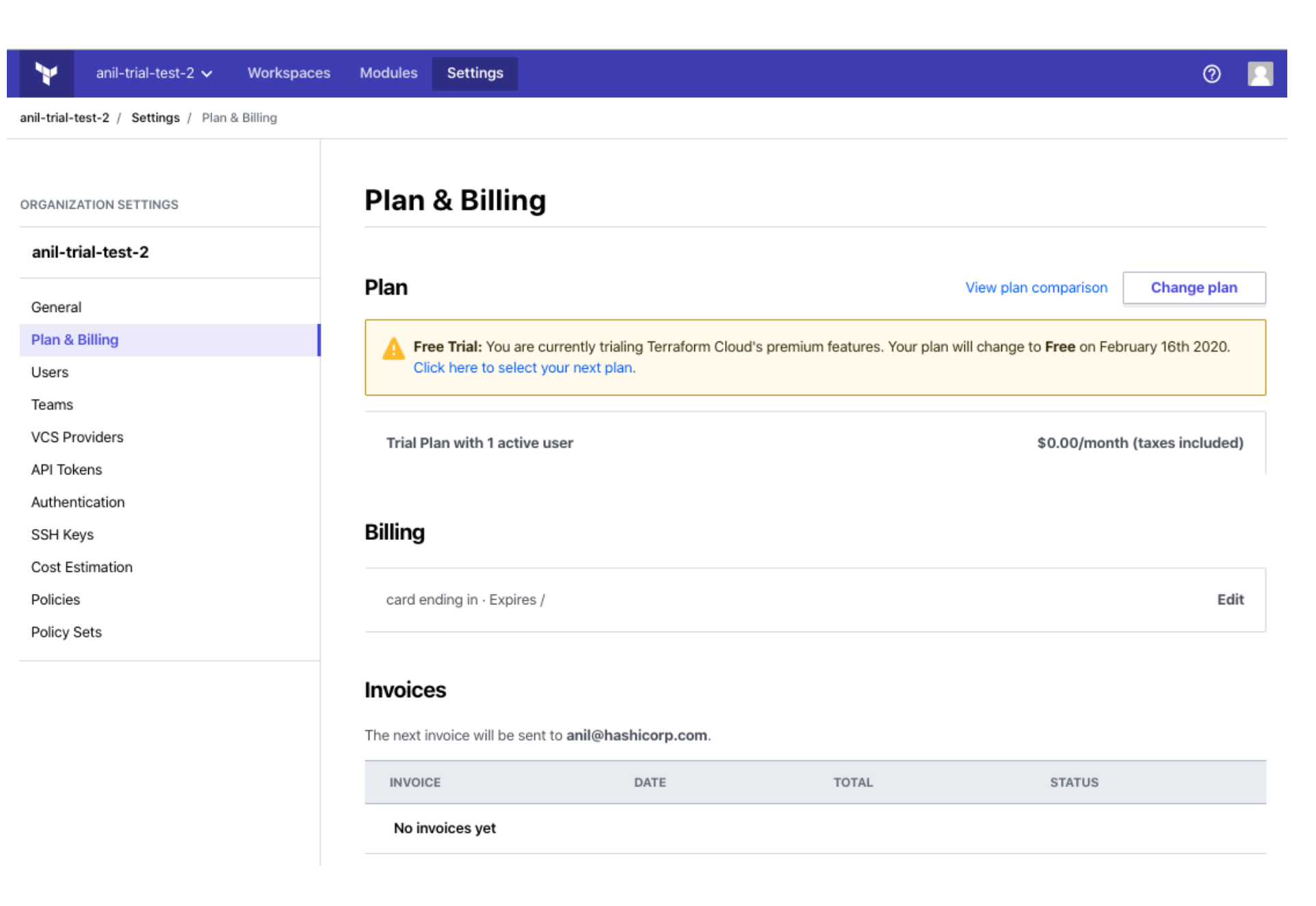Image resolution: width=1316 pixels, height=906 pixels.
Task: Click the Settings breadcrumb link
Action: pos(155,118)
